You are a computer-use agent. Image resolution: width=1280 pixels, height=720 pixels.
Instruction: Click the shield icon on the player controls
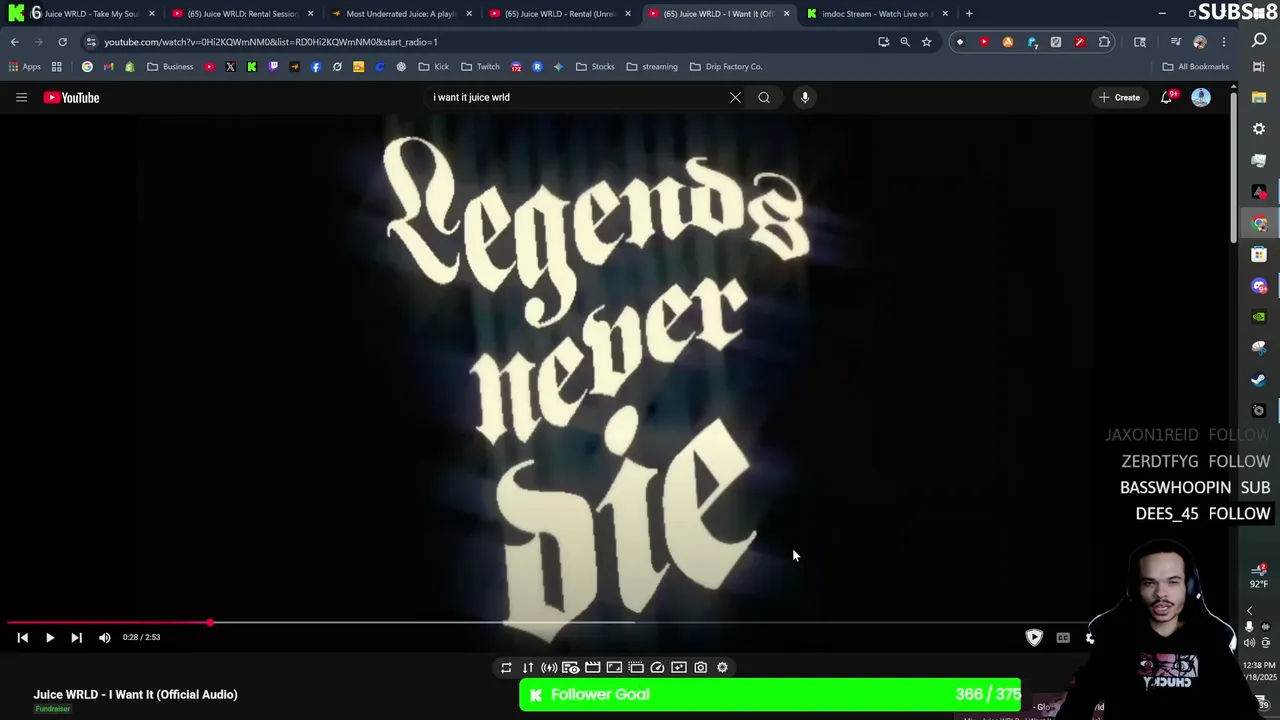tap(1034, 637)
